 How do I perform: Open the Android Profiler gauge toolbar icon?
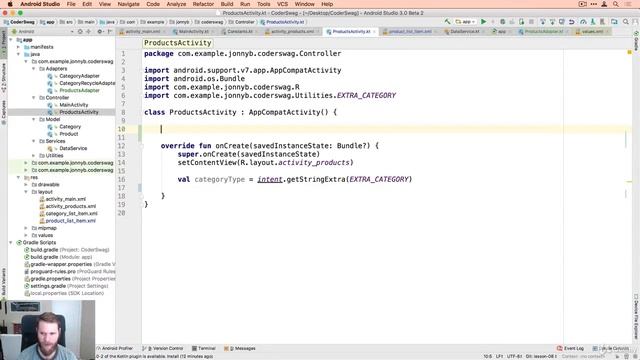click(583, 22)
